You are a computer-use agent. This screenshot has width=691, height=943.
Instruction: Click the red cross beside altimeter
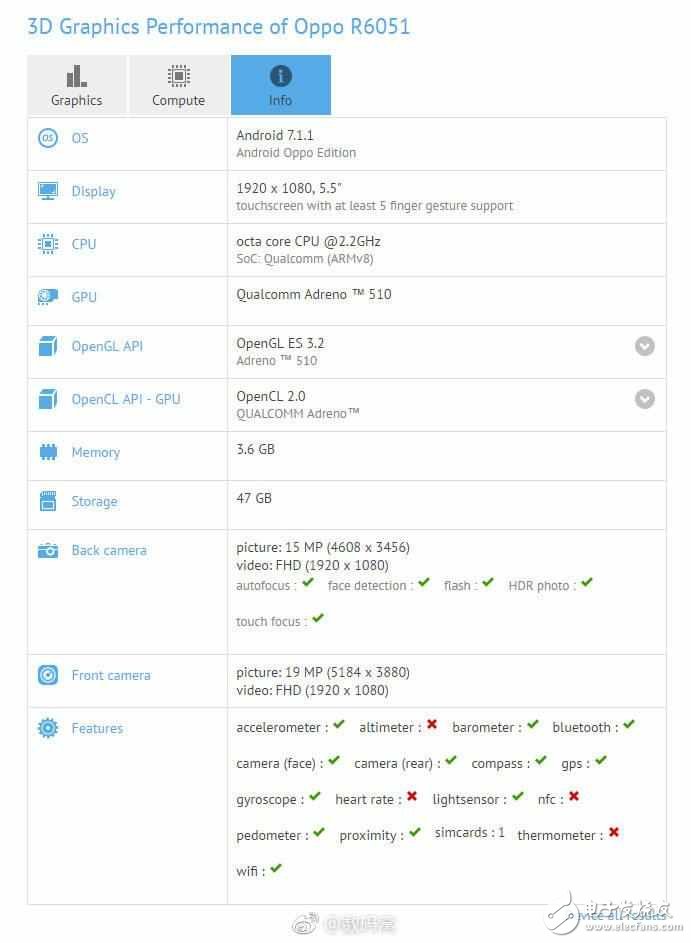[431, 724]
